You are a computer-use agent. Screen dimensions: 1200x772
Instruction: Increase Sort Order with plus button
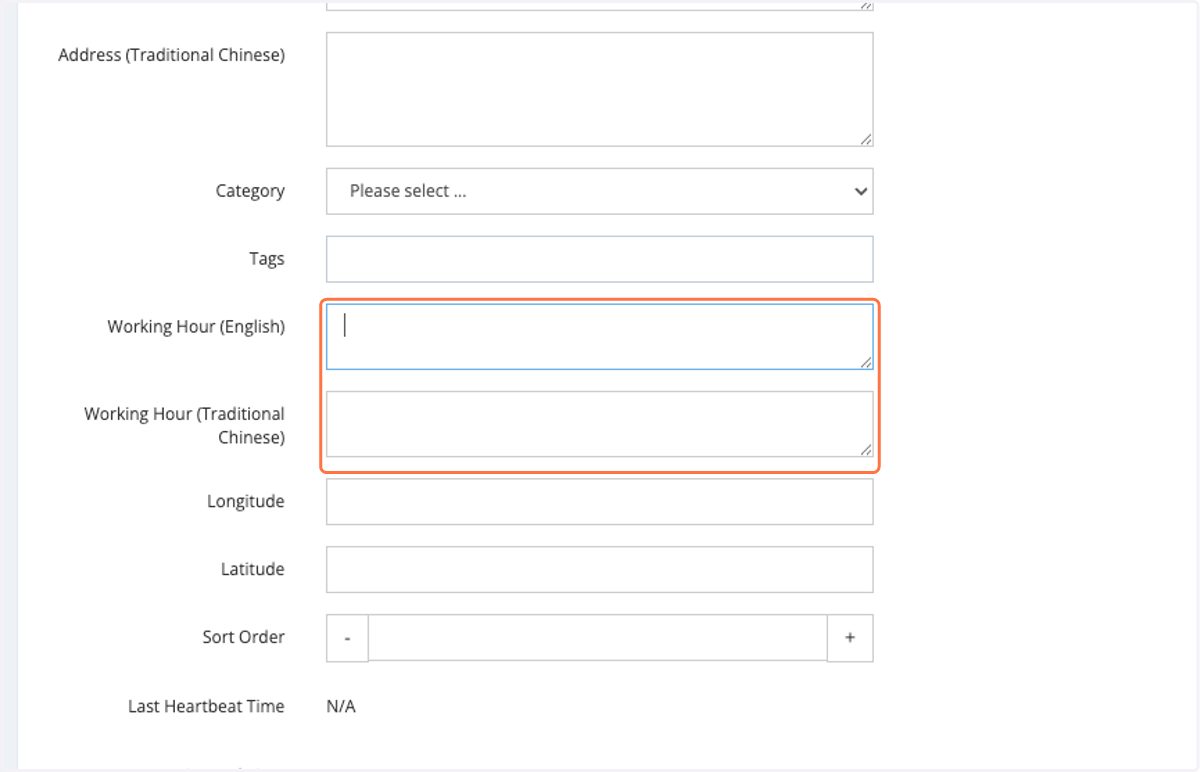(850, 638)
